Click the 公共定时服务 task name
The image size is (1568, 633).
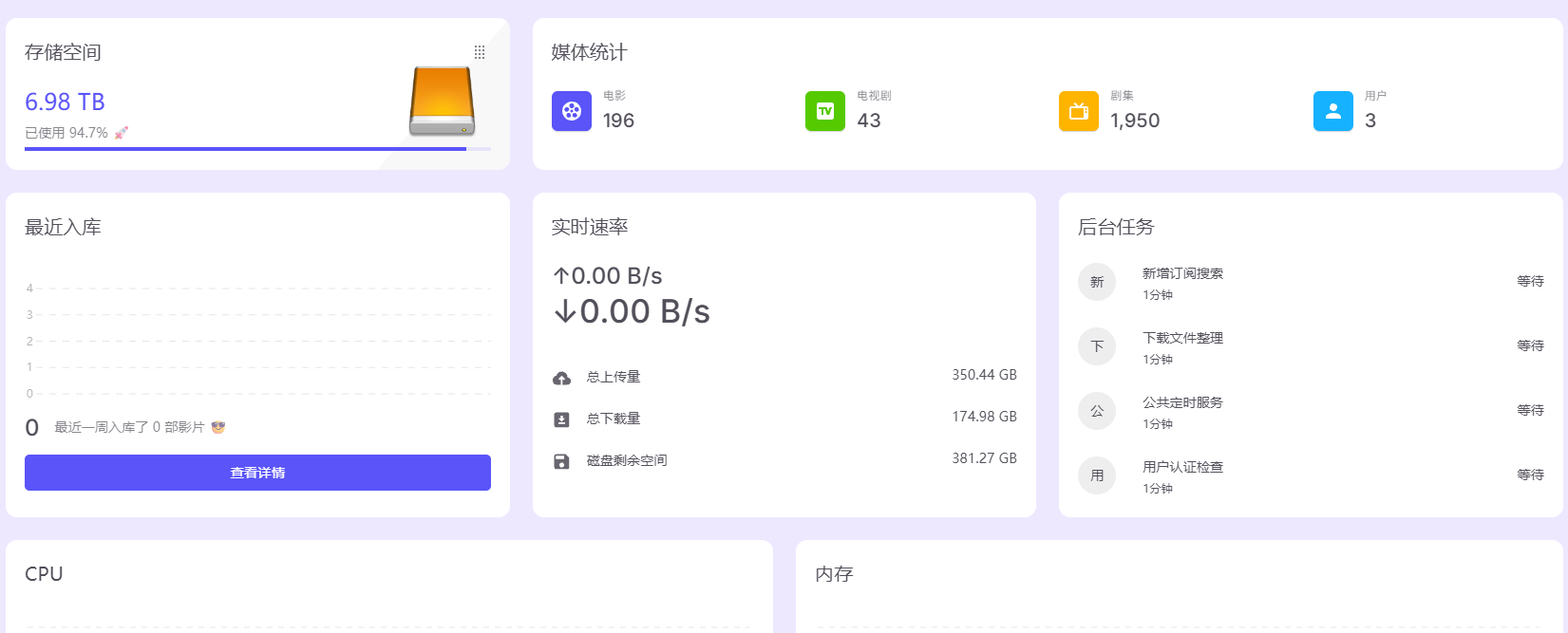tap(1182, 402)
